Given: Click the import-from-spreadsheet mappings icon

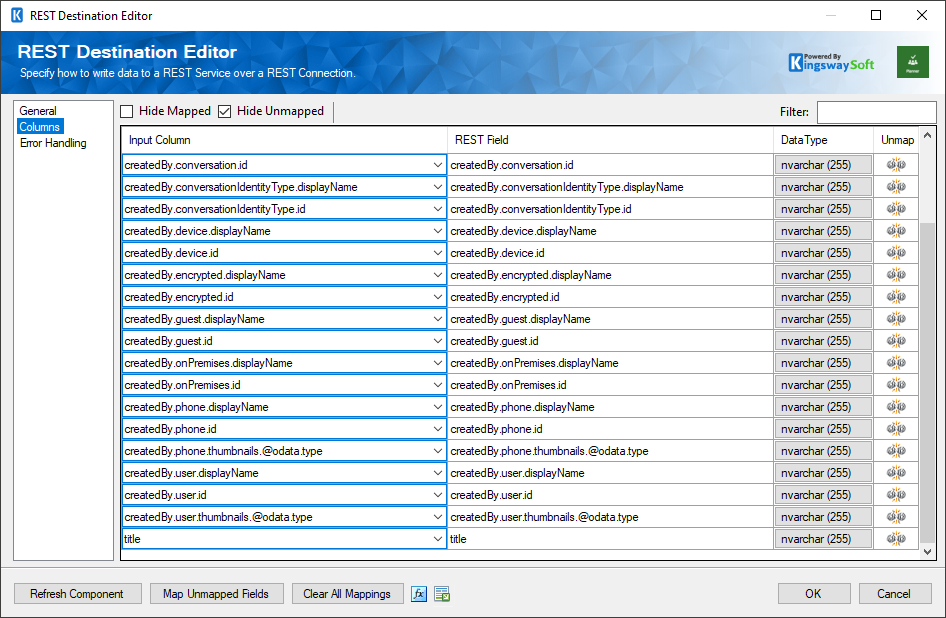Looking at the screenshot, I should [x=440, y=593].
